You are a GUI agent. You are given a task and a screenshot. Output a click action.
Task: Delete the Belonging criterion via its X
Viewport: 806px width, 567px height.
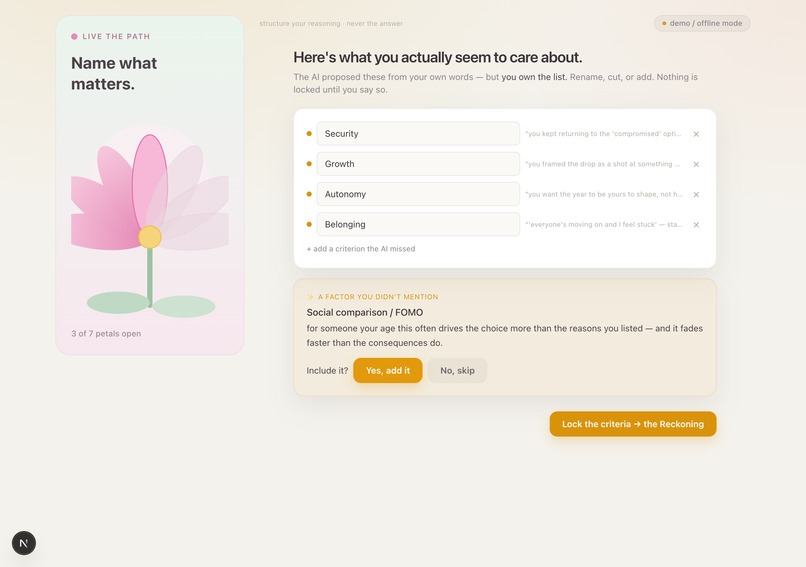tap(696, 225)
